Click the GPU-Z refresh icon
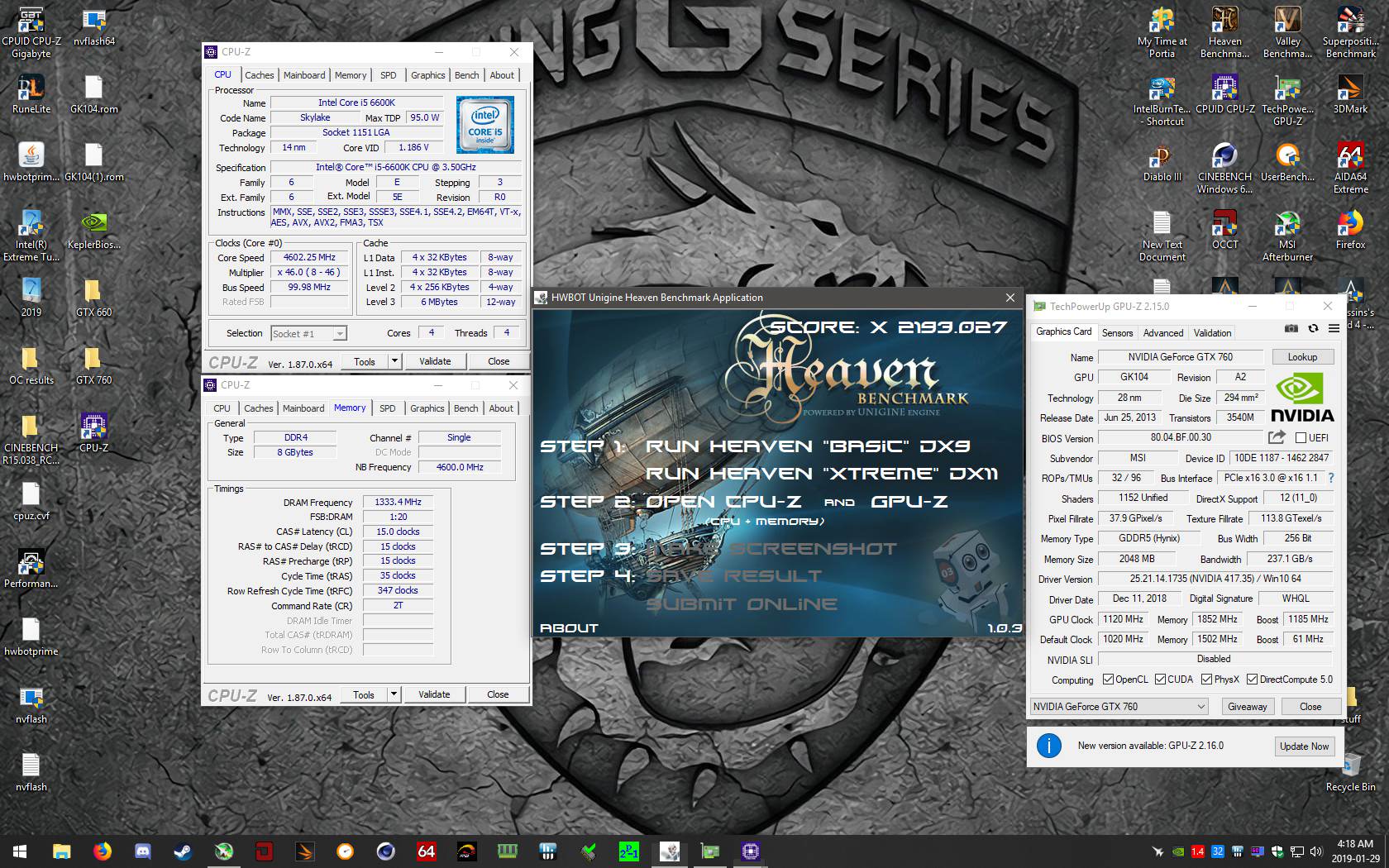Image resolution: width=1389 pixels, height=868 pixels. coord(1313,328)
